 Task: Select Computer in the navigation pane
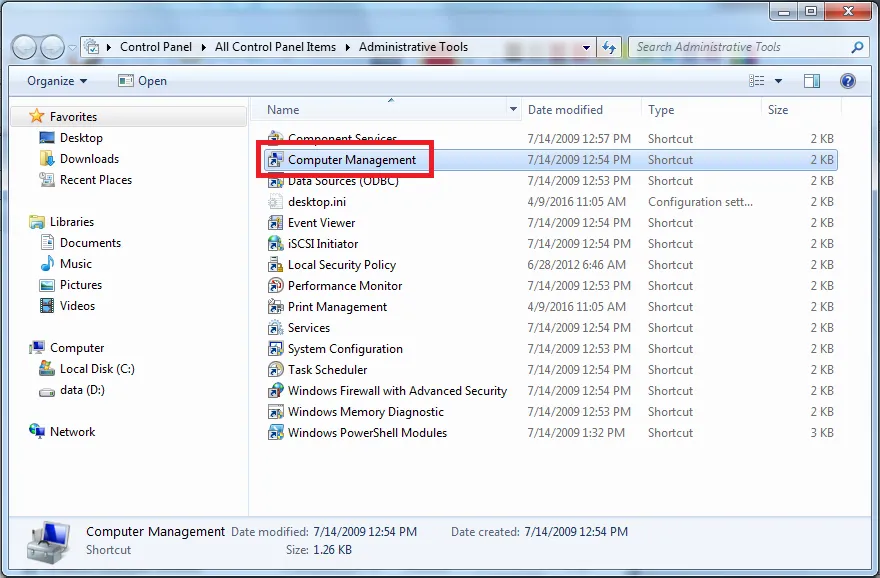77,348
